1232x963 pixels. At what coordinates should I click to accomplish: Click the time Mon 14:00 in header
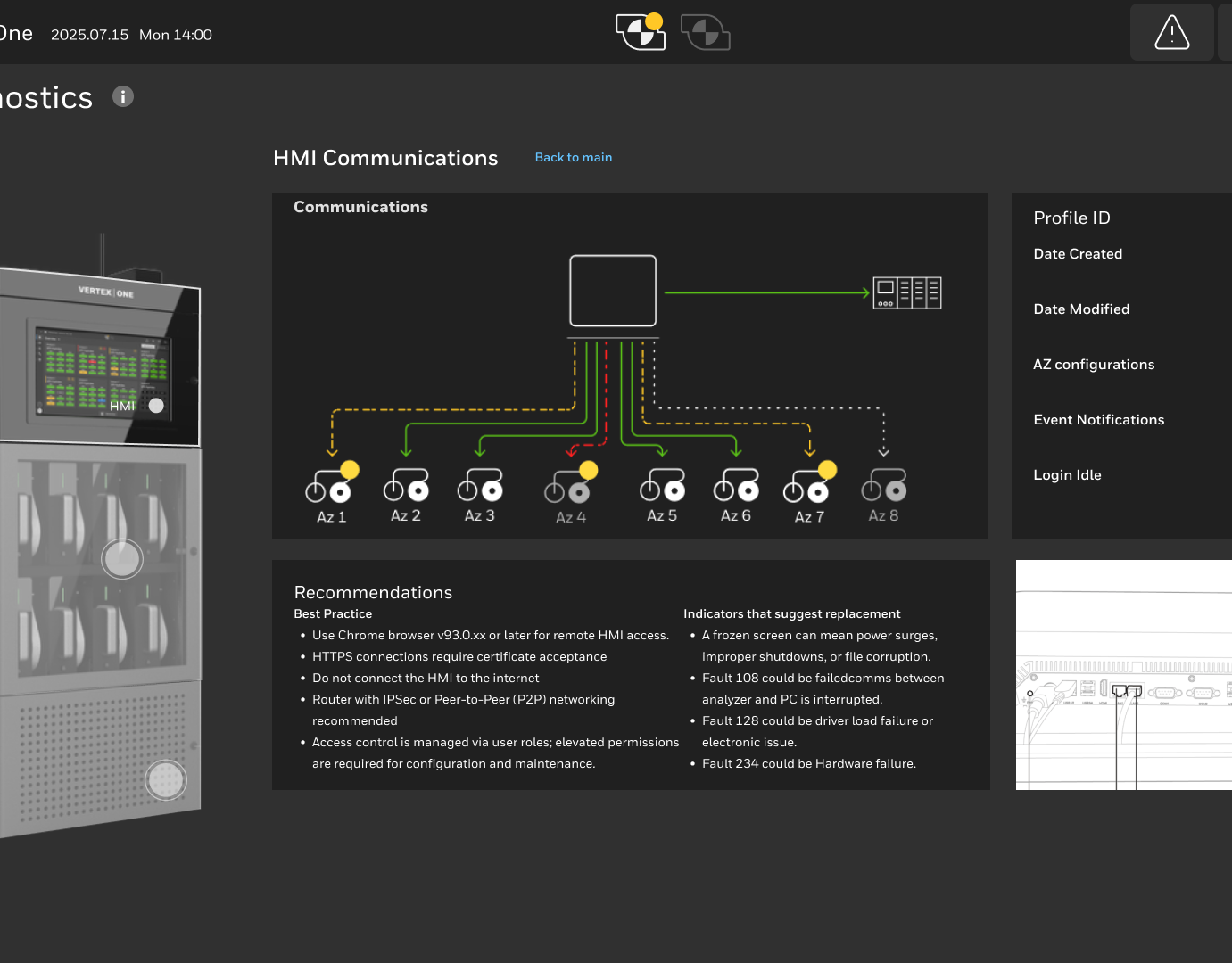(x=176, y=35)
